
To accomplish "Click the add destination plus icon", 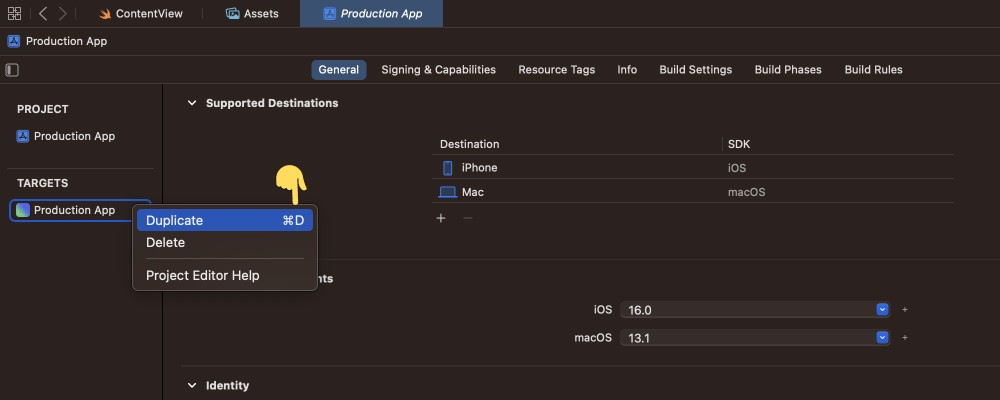I will point(441,218).
